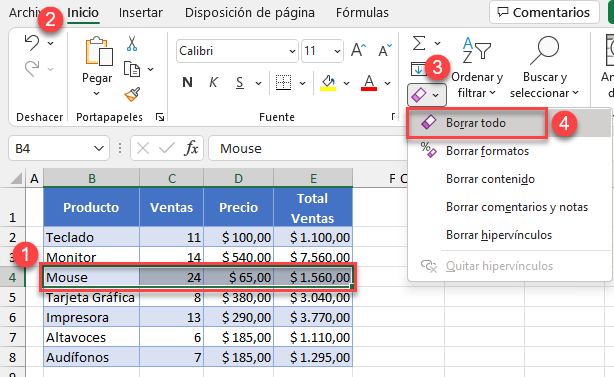Click the Cut scissors icon
Viewport: 614px width, 377px height.
coord(132,43)
